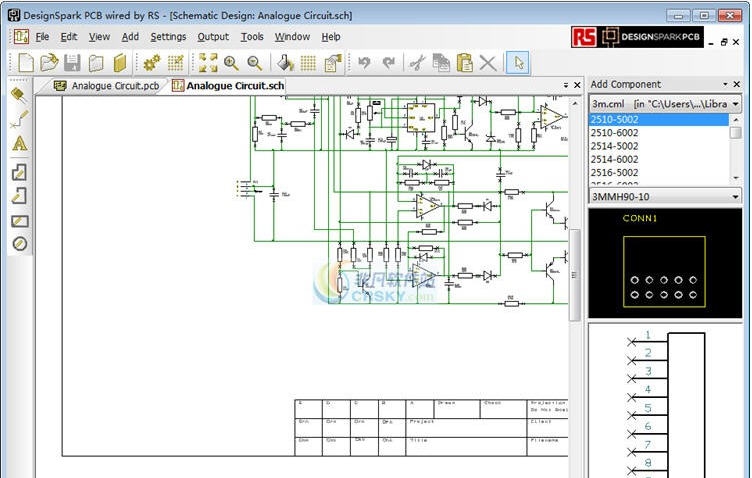Save the design with the floppy disk icon
Image resolution: width=752 pixels, height=478 pixels.
[72, 63]
